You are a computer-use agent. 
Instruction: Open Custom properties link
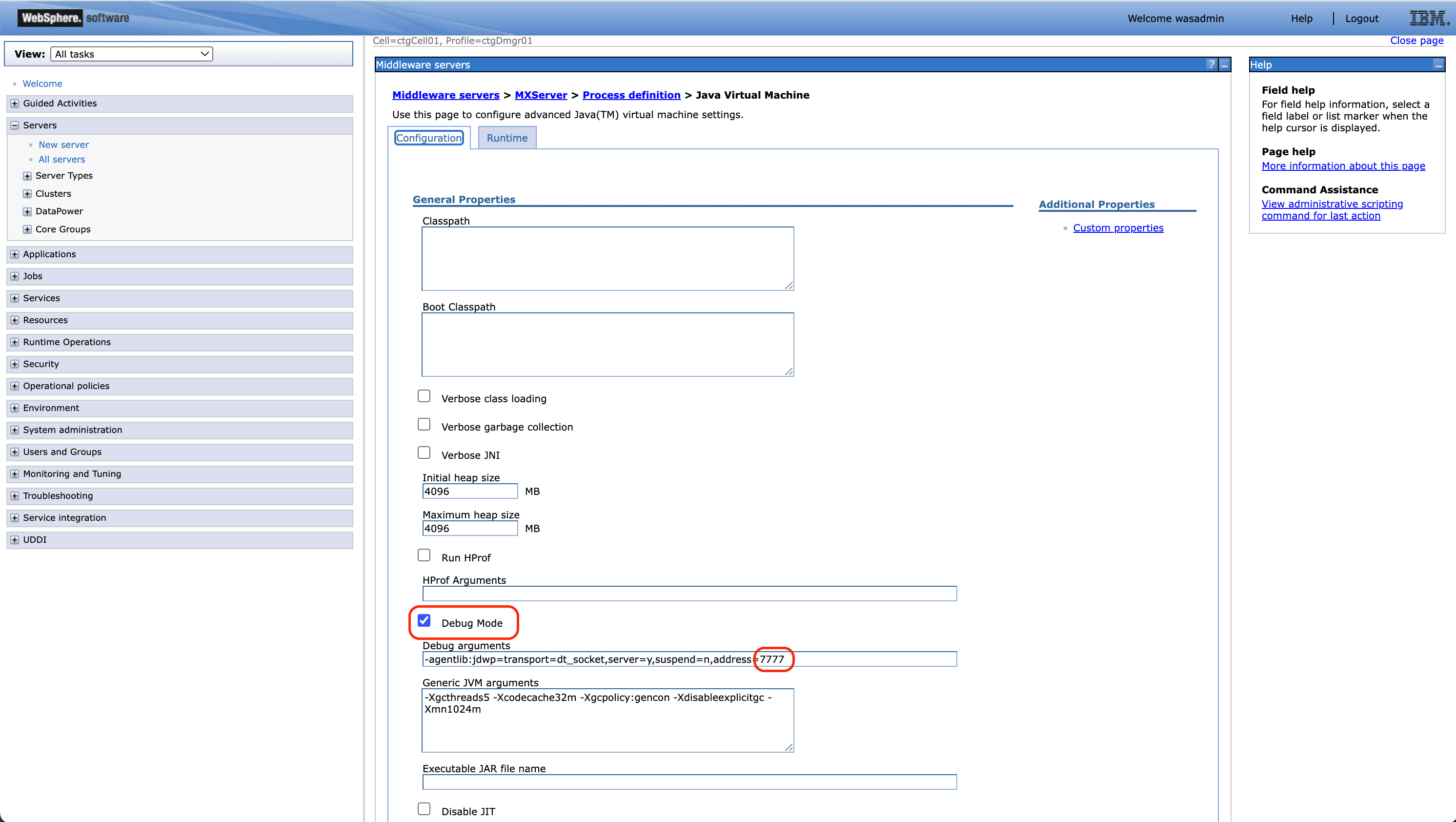pos(1118,228)
